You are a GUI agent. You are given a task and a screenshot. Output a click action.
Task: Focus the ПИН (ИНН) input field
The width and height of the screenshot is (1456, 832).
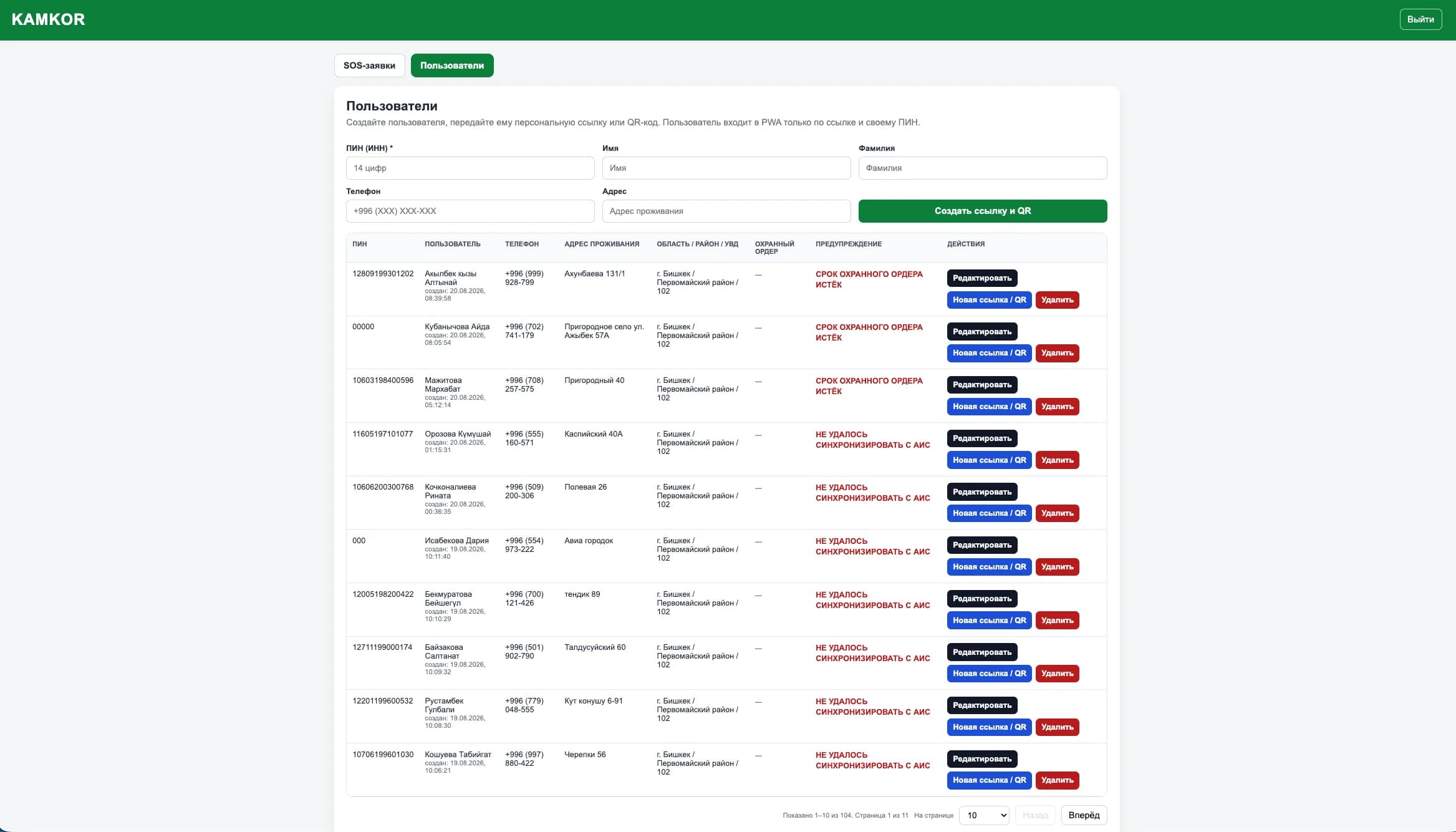point(470,168)
